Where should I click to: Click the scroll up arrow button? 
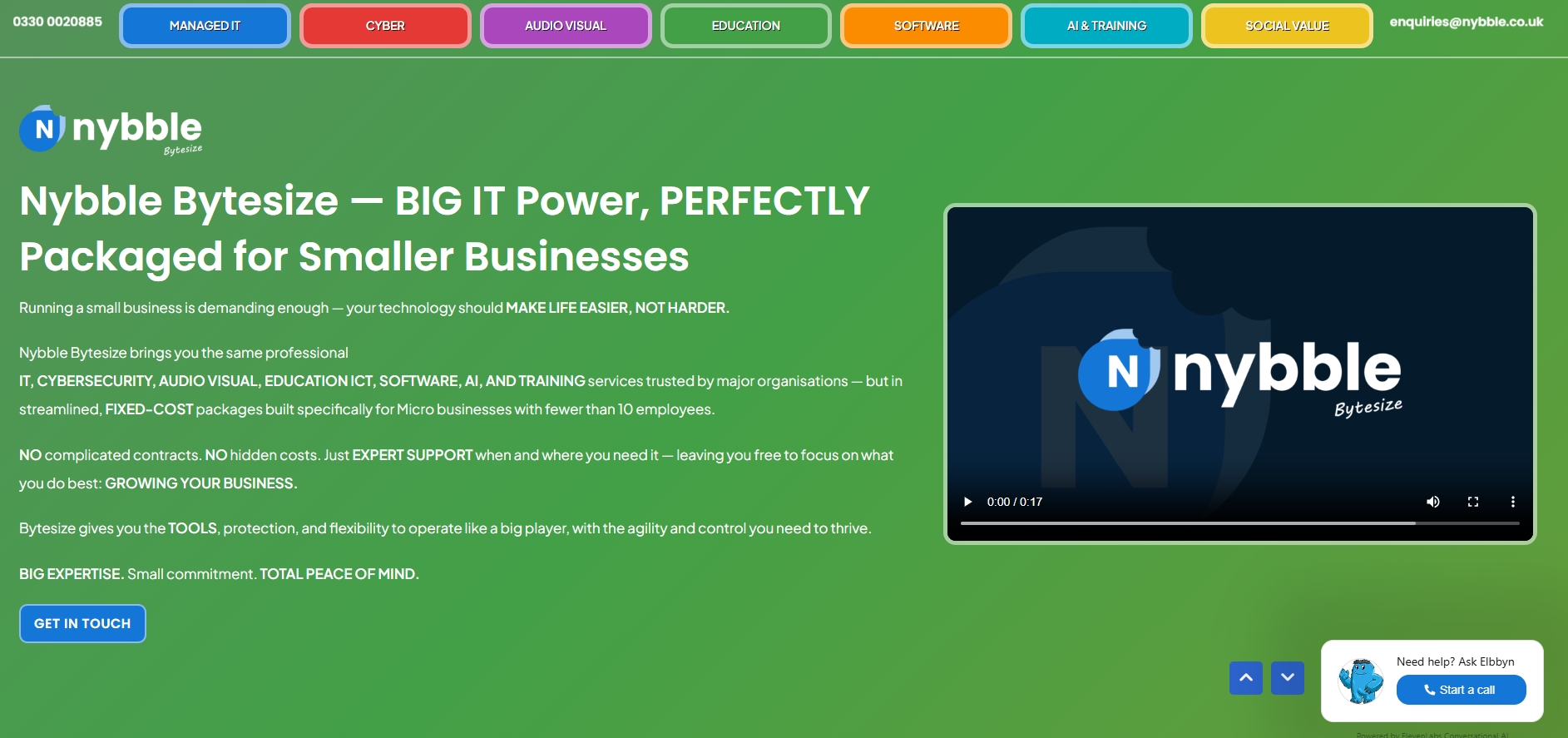[1245, 678]
